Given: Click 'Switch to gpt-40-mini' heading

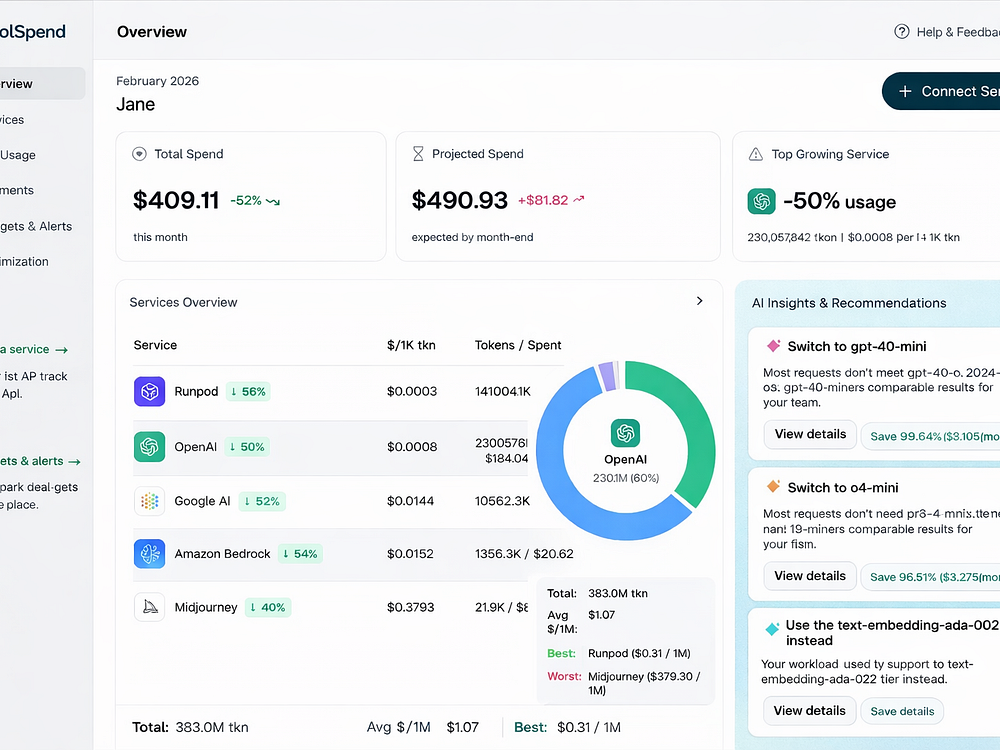Looking at the screenshot, I should [857, 346].
